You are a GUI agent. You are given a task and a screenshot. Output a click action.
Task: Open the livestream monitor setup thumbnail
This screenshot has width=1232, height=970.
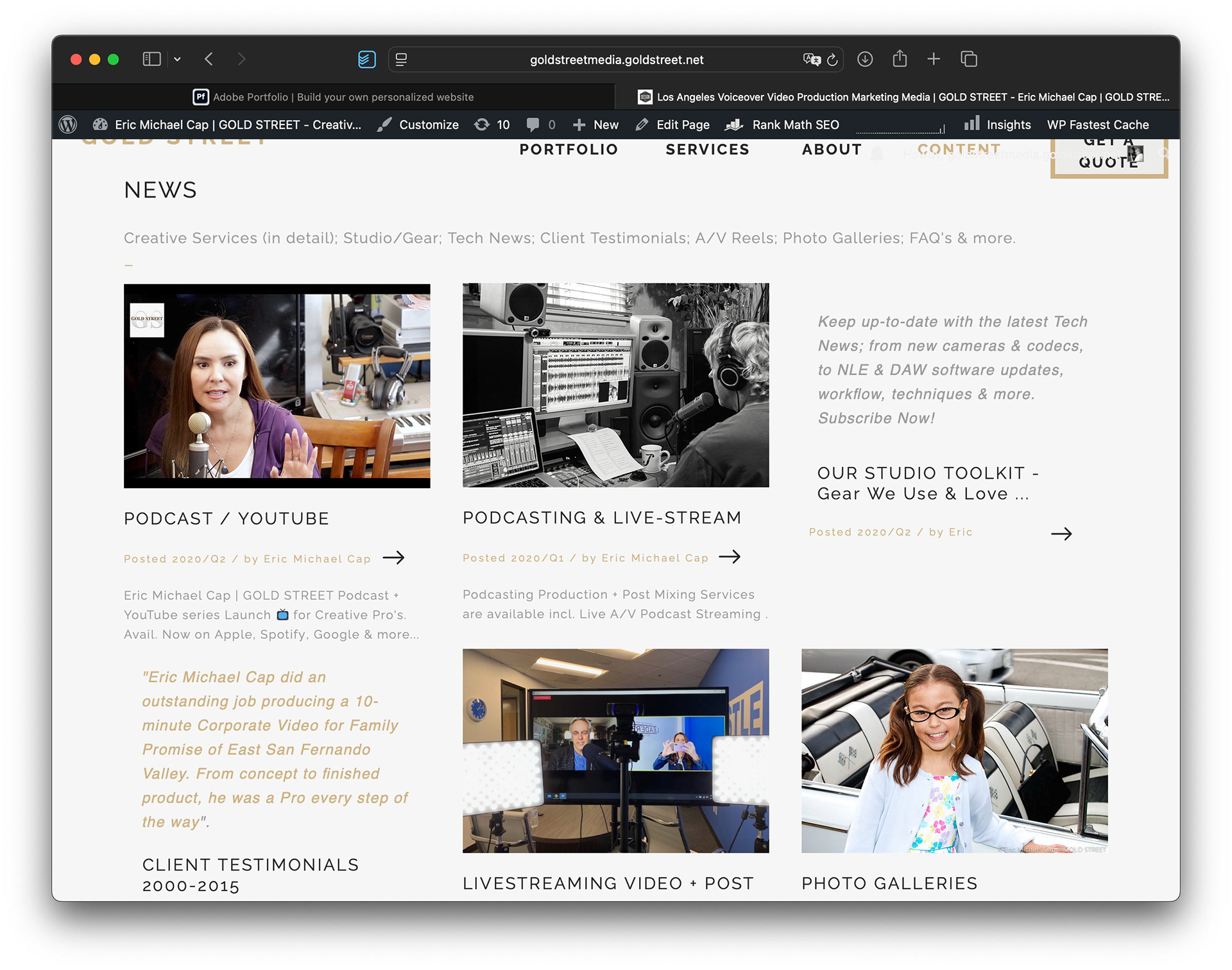point(615,751)
